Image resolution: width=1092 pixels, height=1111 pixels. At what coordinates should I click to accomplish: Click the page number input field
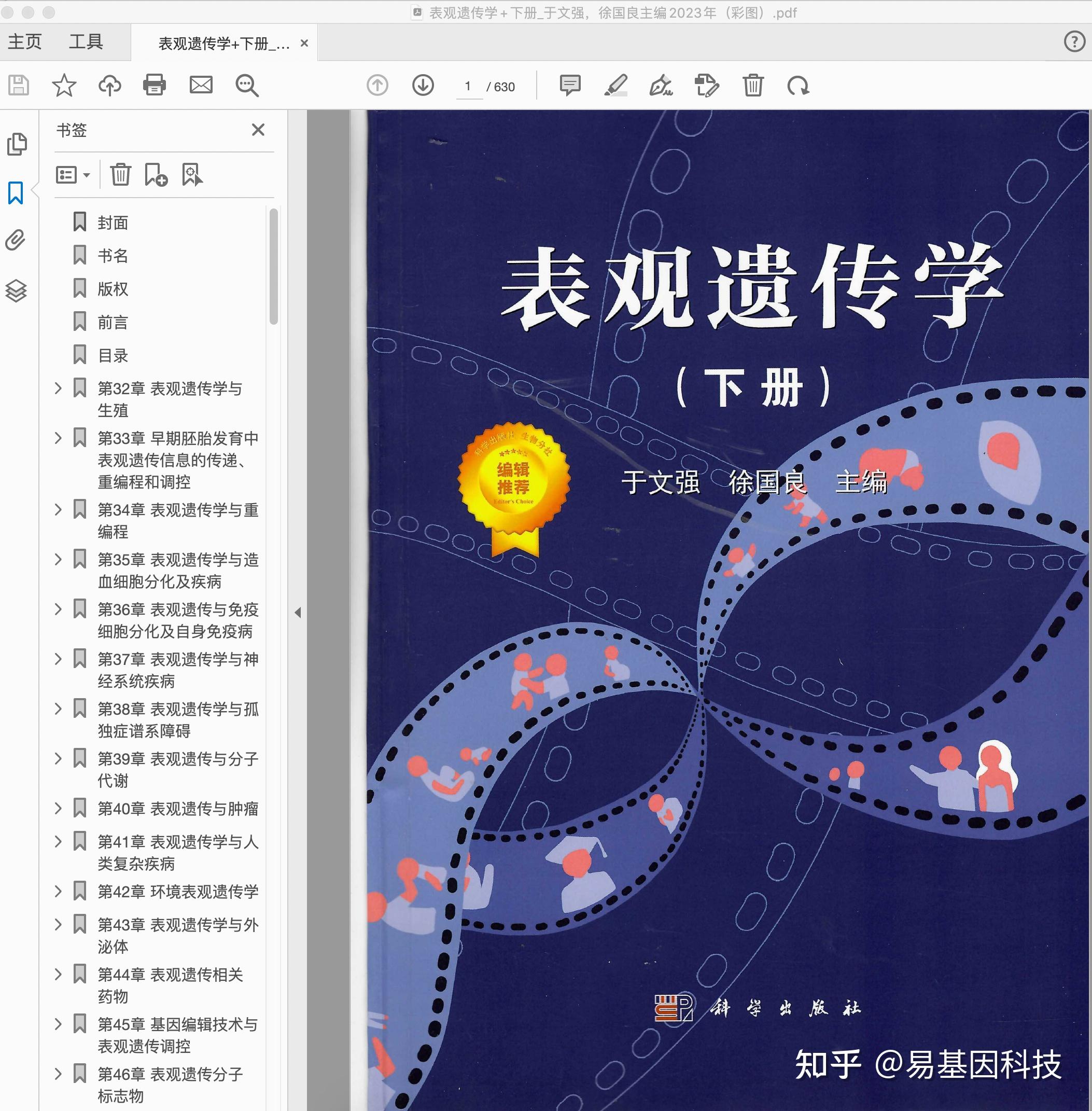coord(468,87)
